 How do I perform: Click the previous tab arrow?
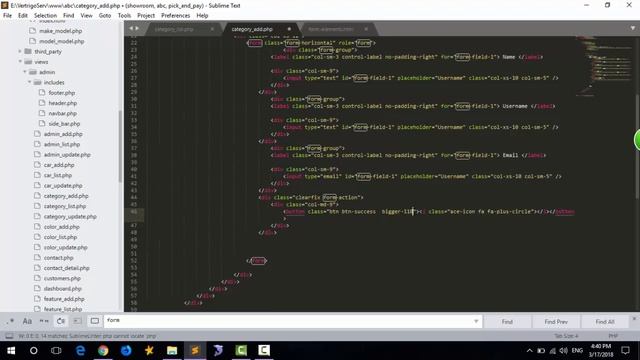pos(131,28)
